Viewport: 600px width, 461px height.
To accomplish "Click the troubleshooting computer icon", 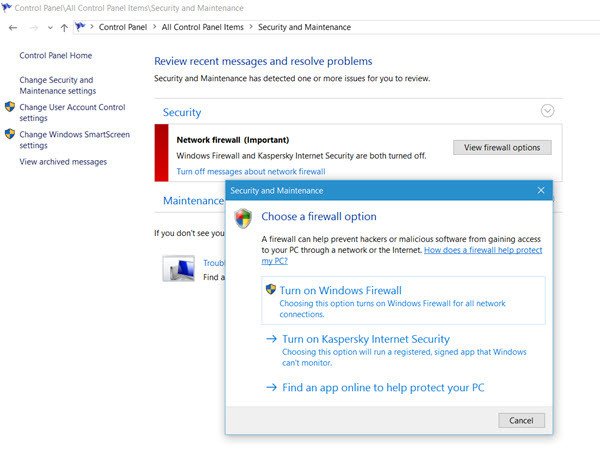I will [x=180, y=268].
